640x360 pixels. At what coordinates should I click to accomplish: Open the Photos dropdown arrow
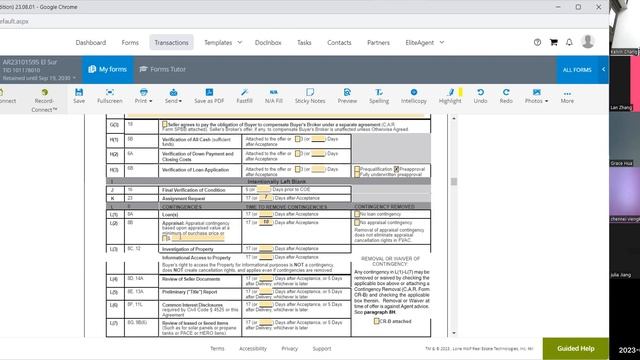(546, 101)
